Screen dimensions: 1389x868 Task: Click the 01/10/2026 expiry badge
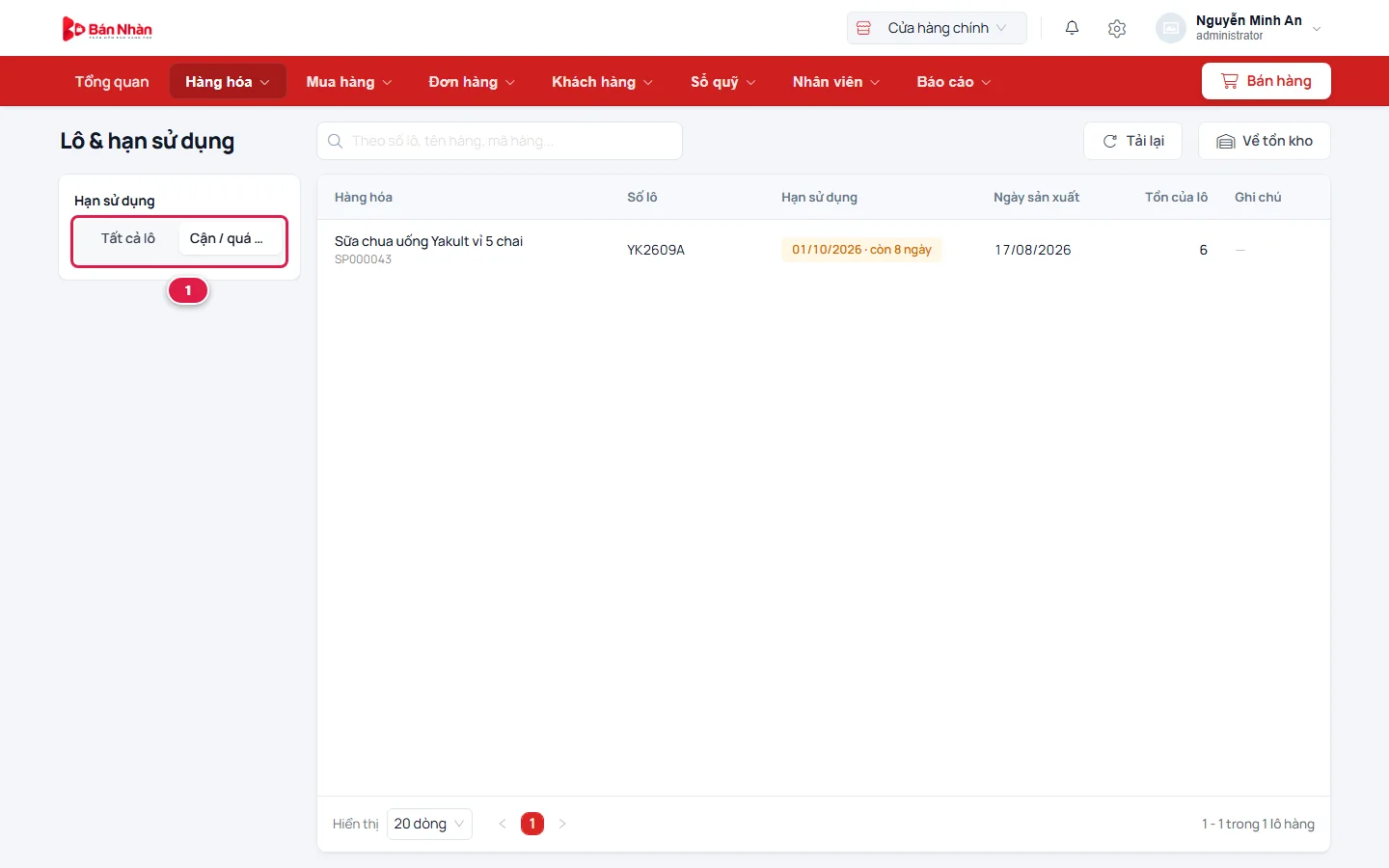861,250
